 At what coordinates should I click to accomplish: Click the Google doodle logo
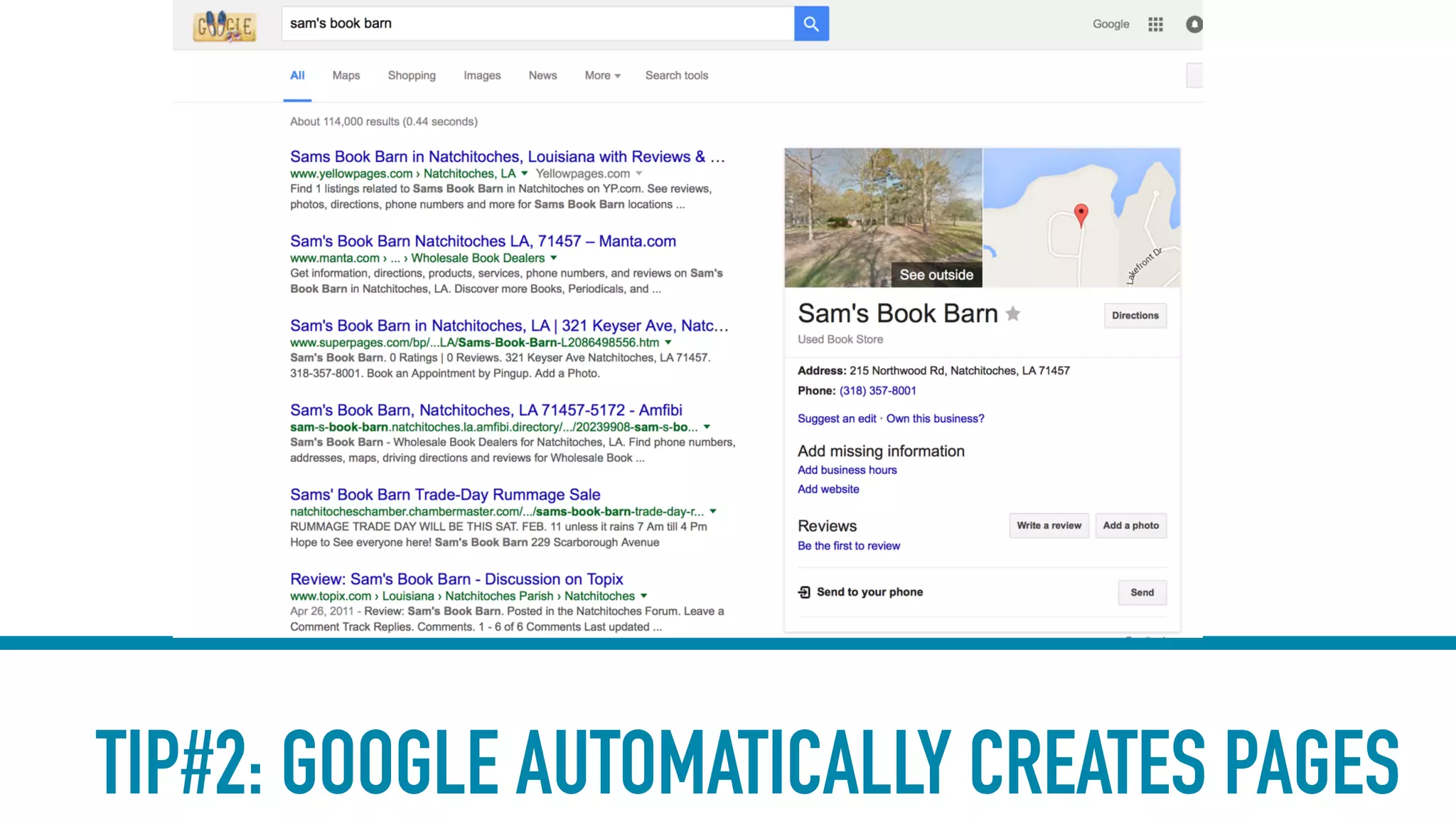tap(224, 26)
